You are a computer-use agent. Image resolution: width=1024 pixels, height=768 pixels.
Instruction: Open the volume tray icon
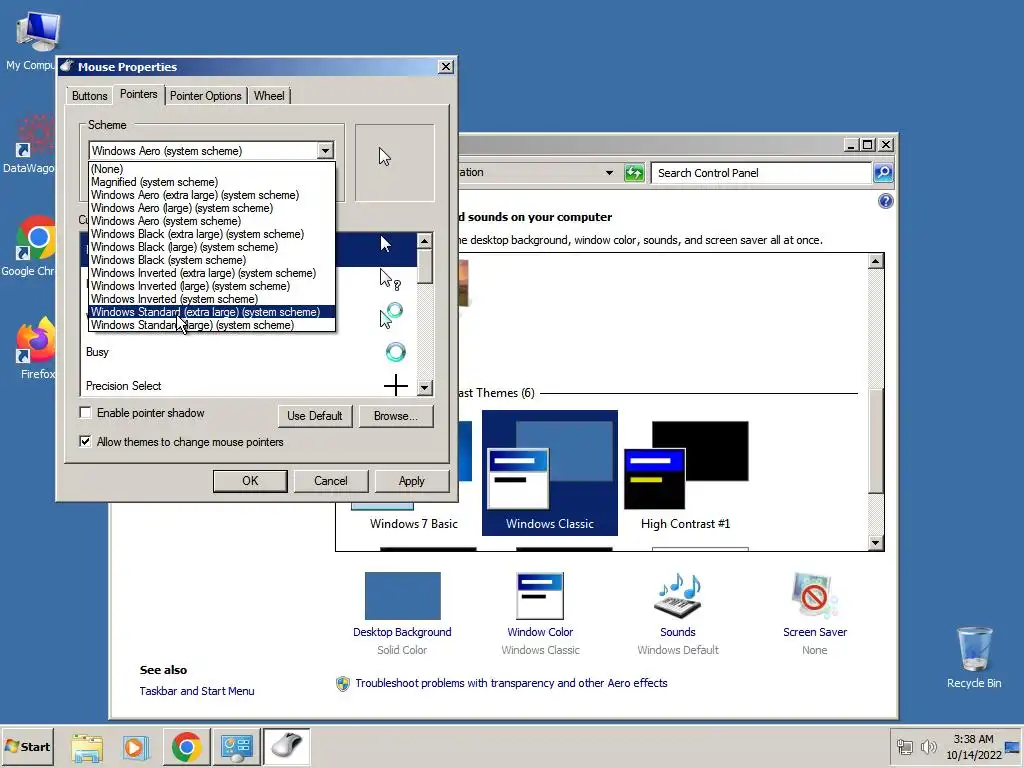pyautogui.click(x=928, y=746)
